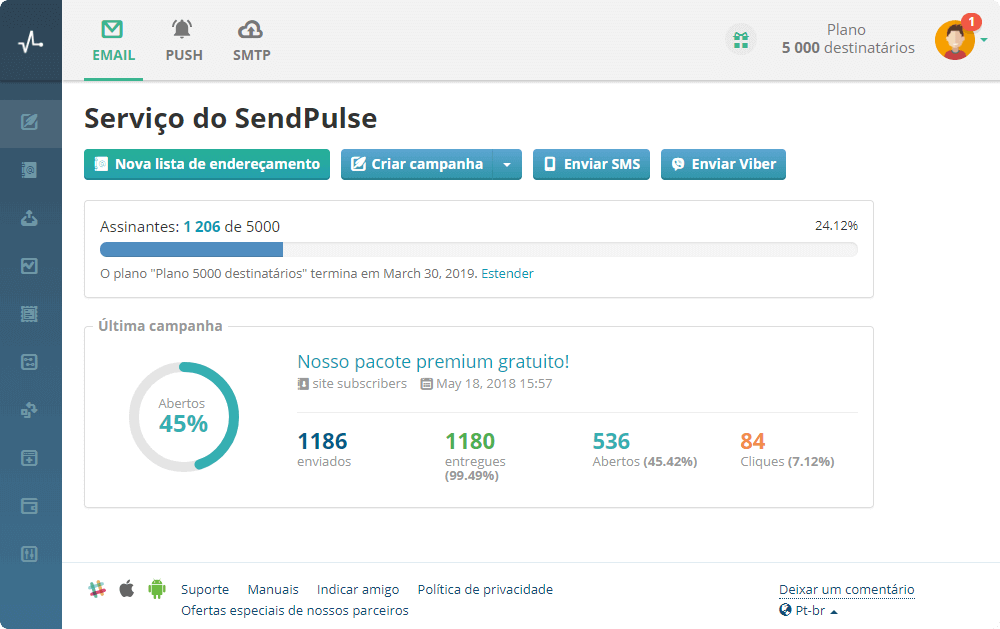The height and width of the screenshot is (629, 1000).
Task: Expand the Pt-br language selector
Action: pos(808,611)
